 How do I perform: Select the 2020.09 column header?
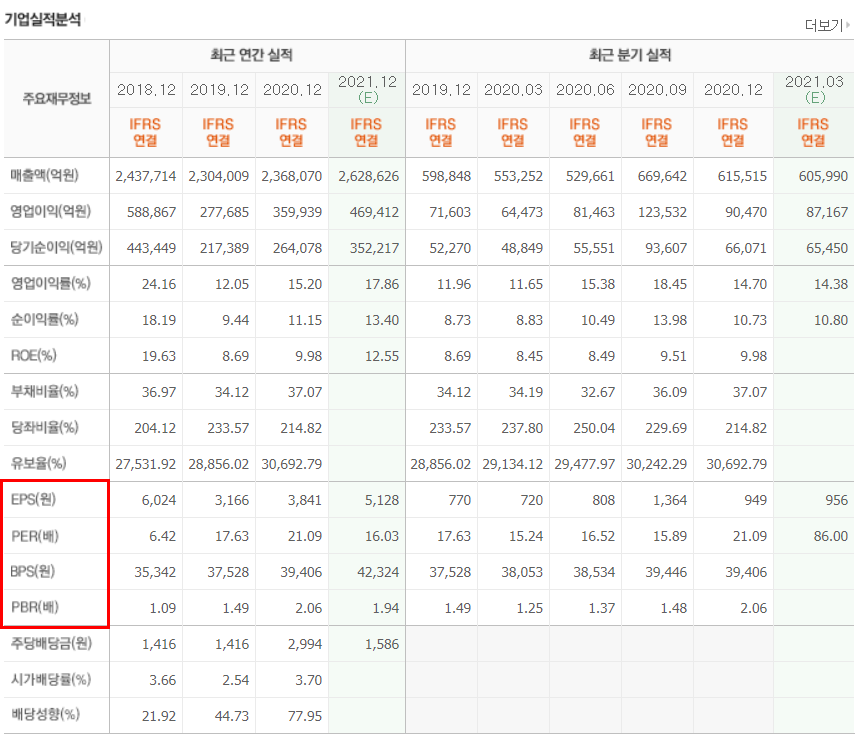(x=657, y=90)
